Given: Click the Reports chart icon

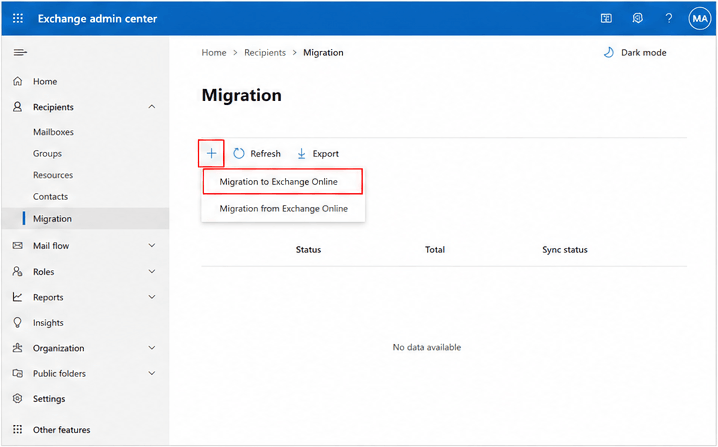Looking at the screenshot, I should (17, 297).
